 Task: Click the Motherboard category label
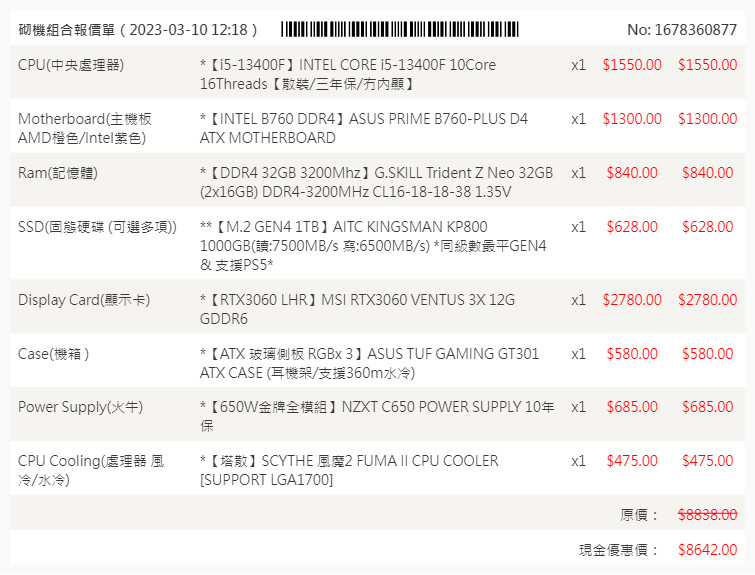[x=83, y=128]
